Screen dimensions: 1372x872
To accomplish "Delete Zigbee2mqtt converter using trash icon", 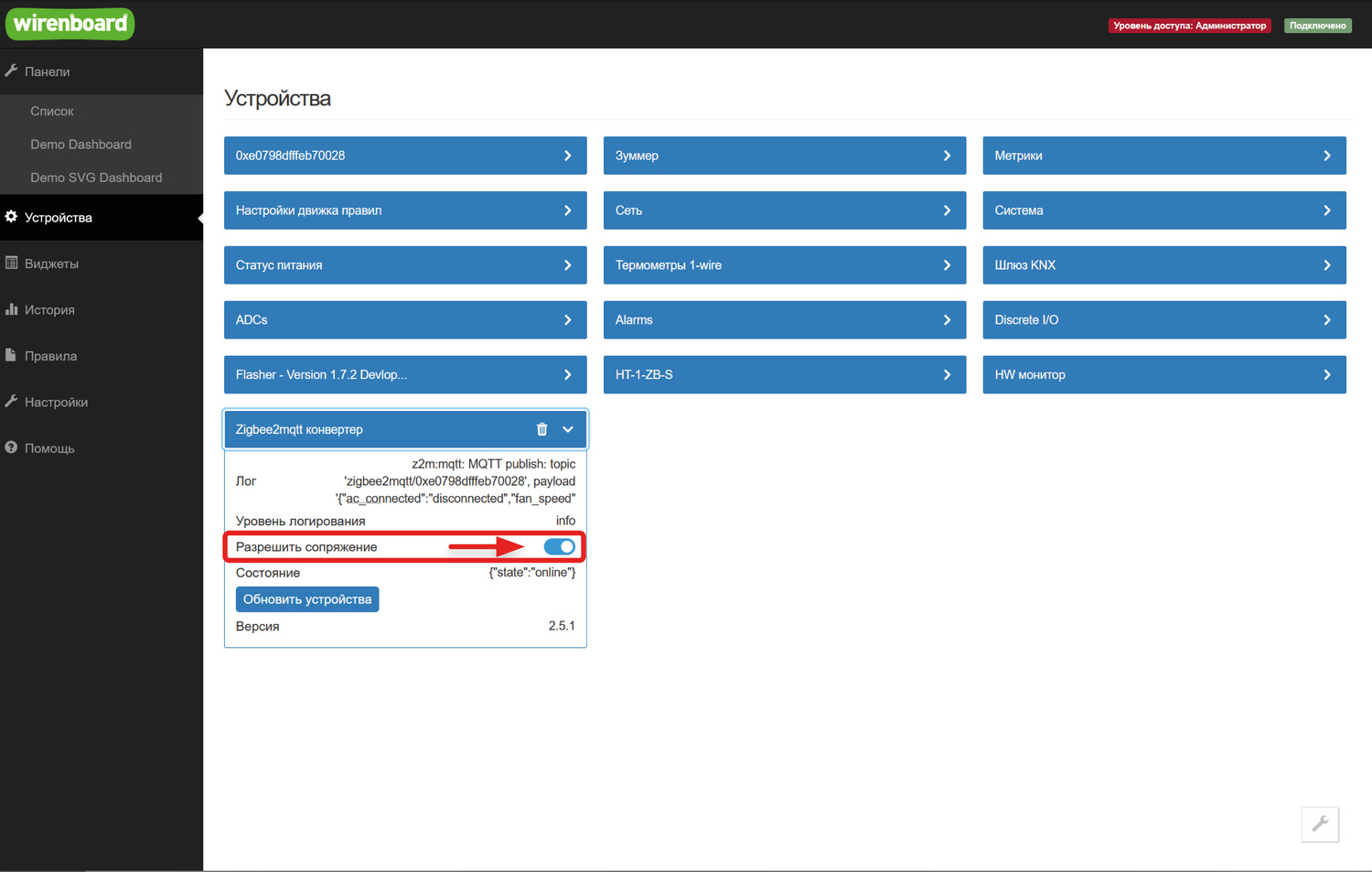I will click(541, 429).
